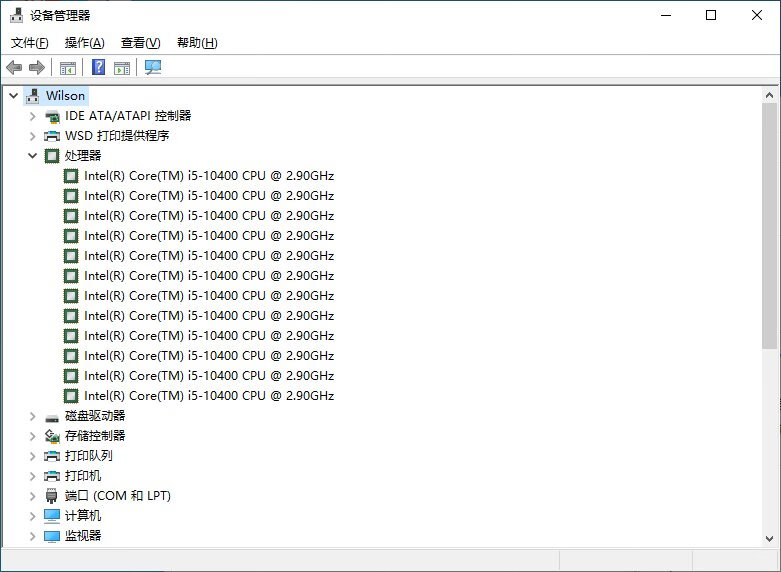Scan for hardware changes via monitor icon
781x572 pixels.
[153, 67]
